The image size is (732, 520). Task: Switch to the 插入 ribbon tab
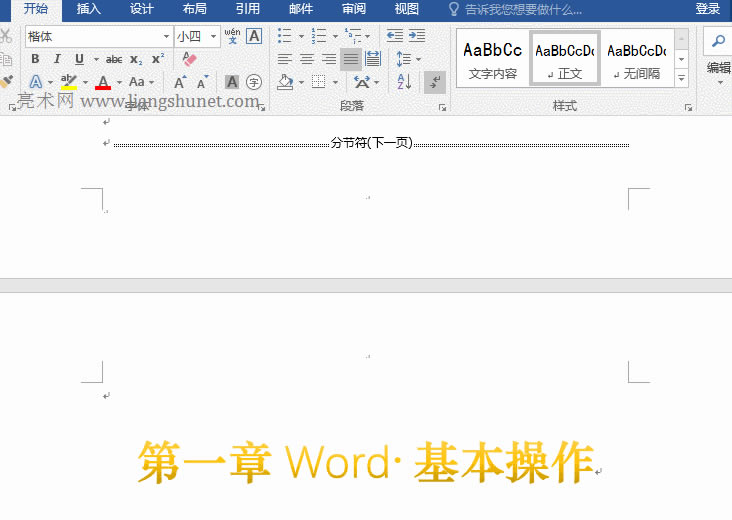[89, 9]
